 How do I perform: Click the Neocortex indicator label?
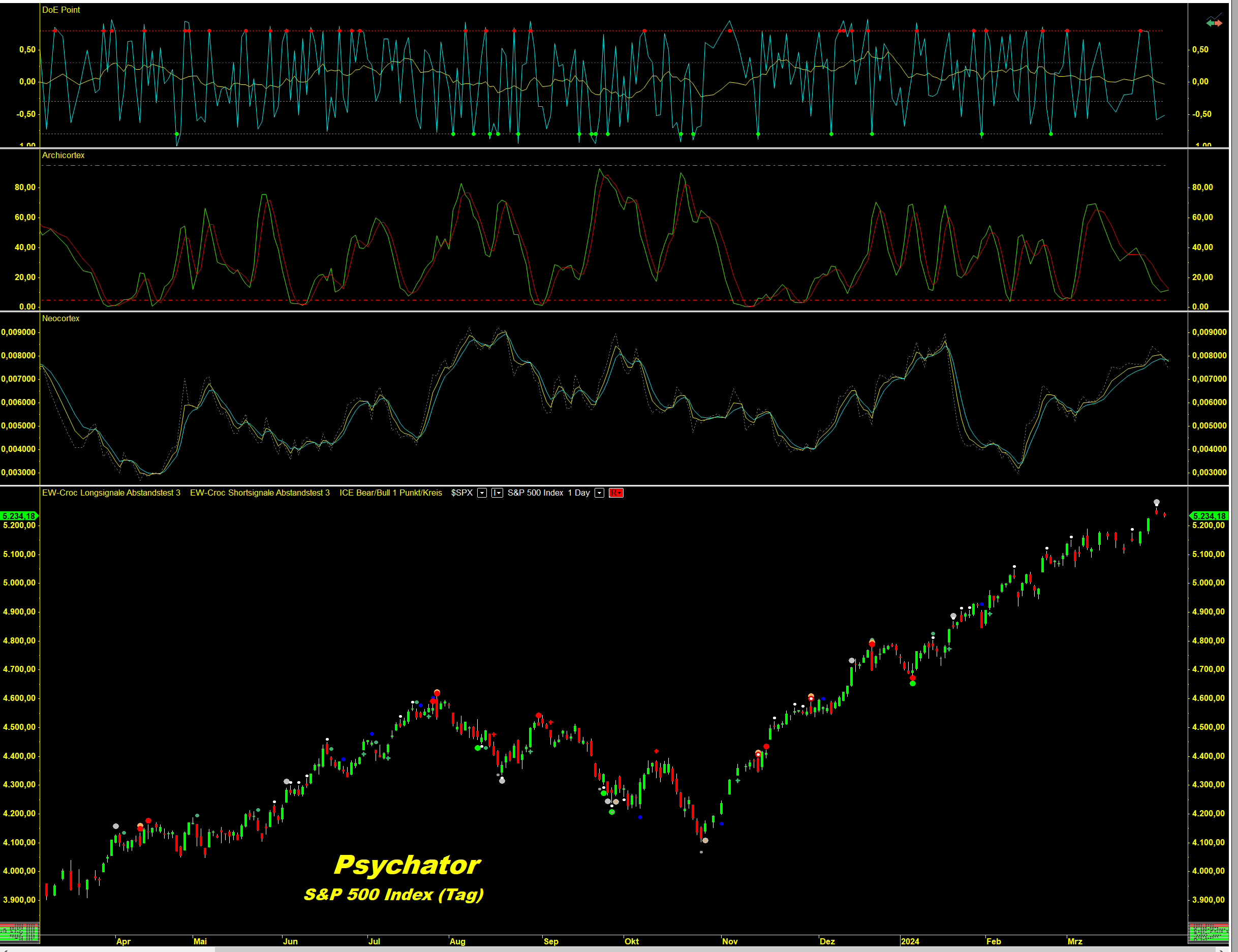click(60, 319)
